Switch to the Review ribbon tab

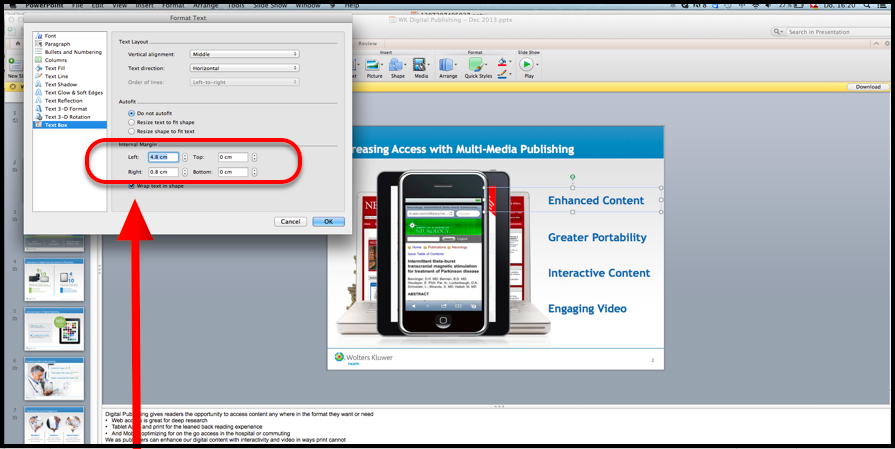pos(368,43)
